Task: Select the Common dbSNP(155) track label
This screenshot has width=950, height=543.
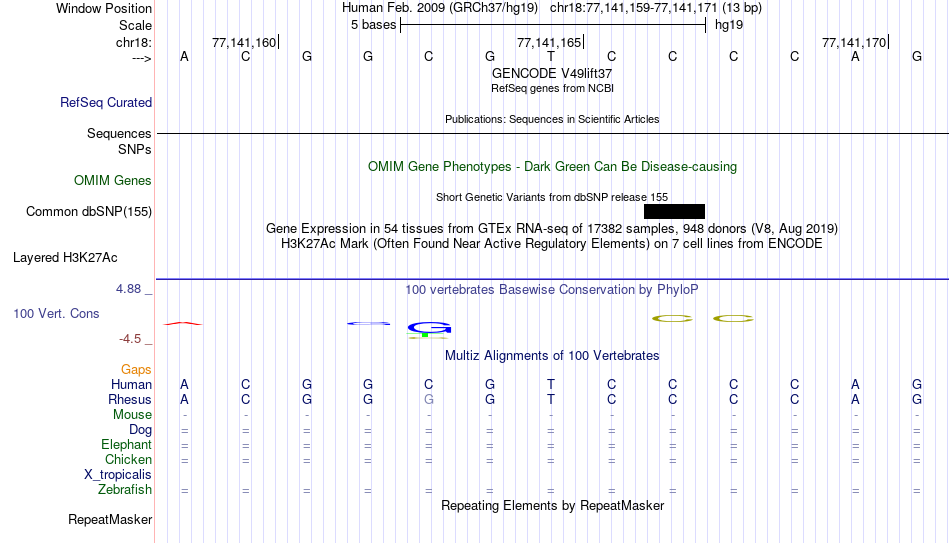Action: pyautogui.click(x=89, y=212)
